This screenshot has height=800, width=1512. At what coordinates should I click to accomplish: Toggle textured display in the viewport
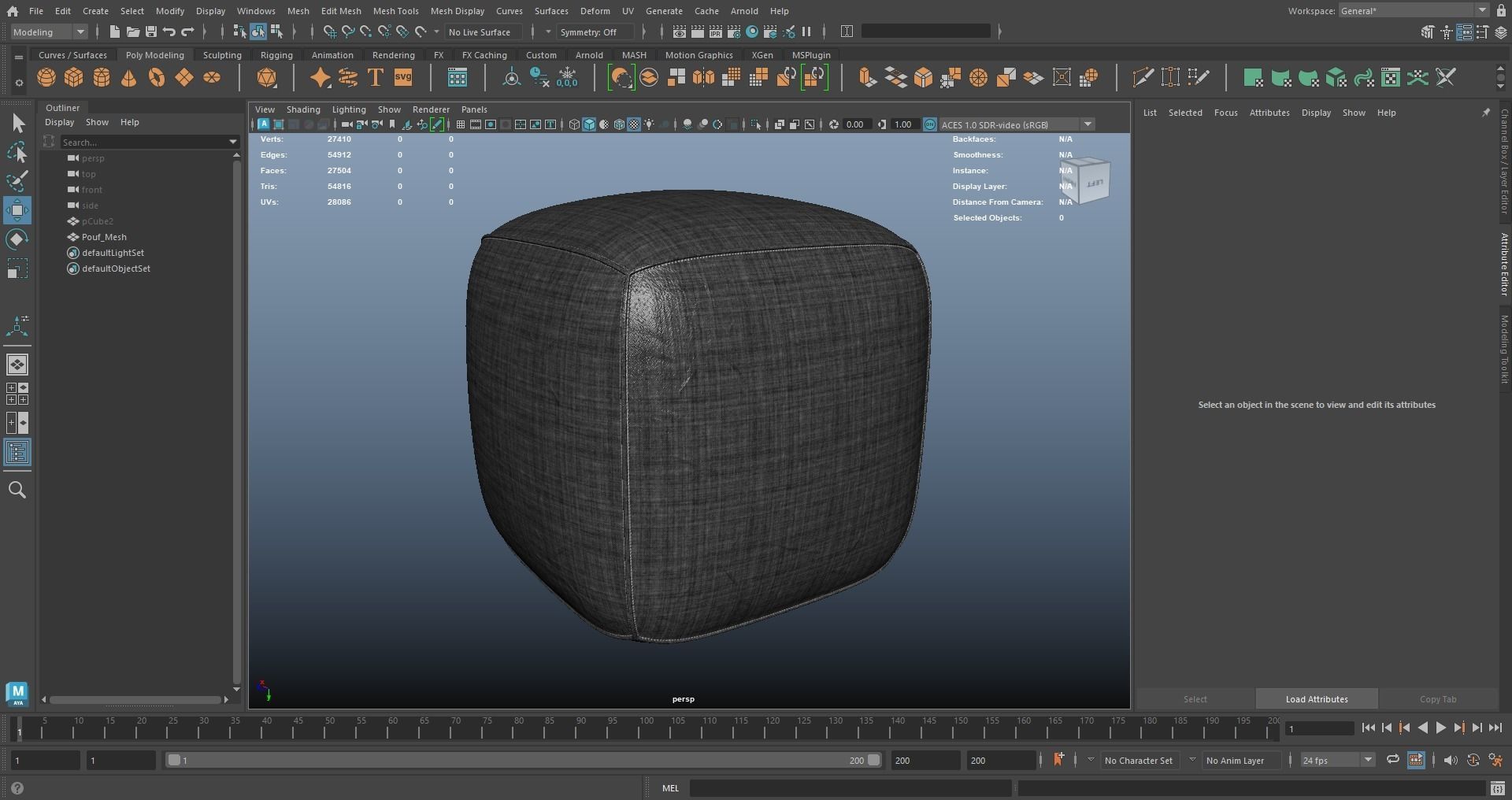click(634, 124)
